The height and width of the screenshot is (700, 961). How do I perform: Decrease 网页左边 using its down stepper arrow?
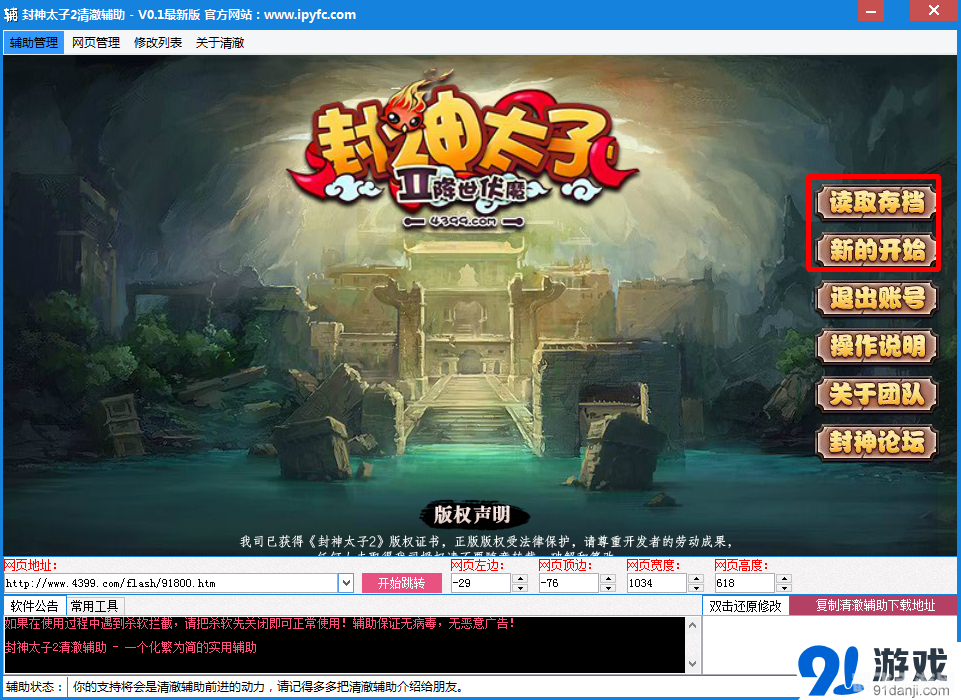[x=520, y=586]
